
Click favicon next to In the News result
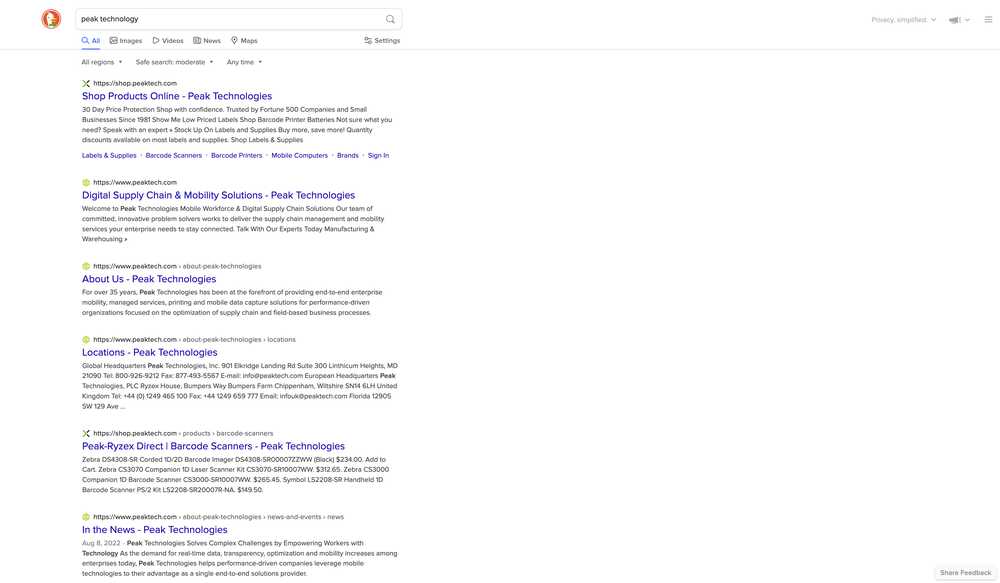pos(86,517)
